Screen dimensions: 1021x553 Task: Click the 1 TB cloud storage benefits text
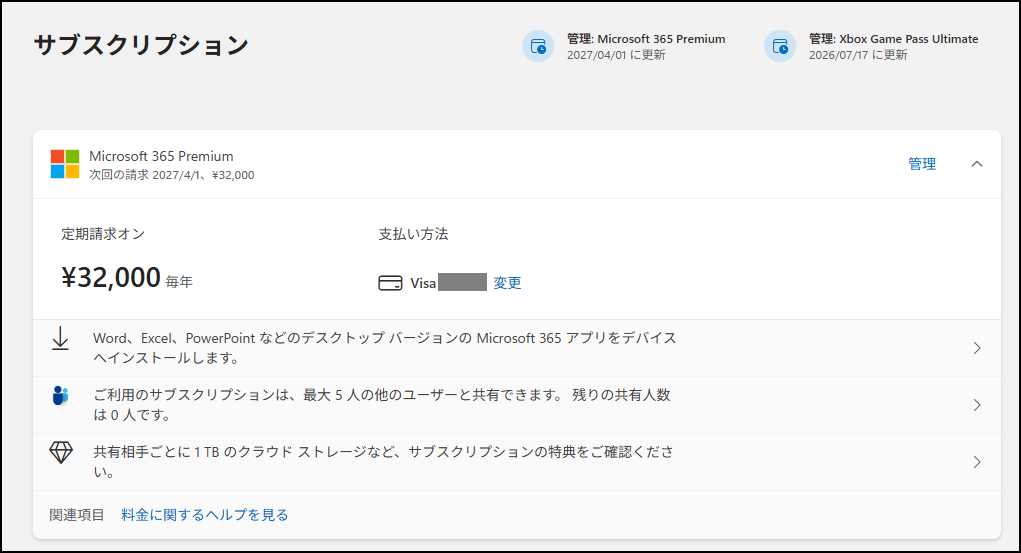click(384, 461)
